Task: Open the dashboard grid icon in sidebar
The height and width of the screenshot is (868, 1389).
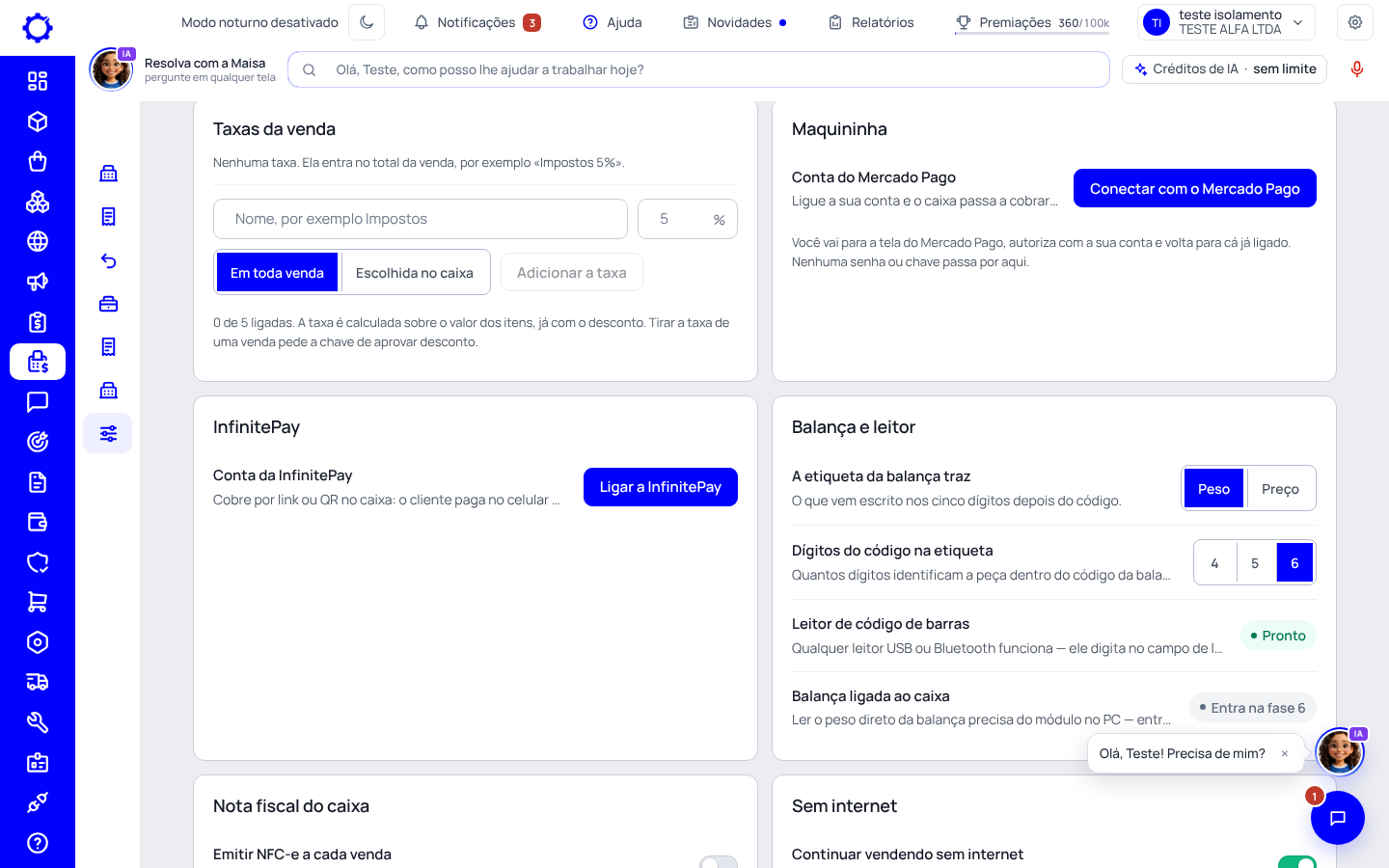Action: [38, 81]
